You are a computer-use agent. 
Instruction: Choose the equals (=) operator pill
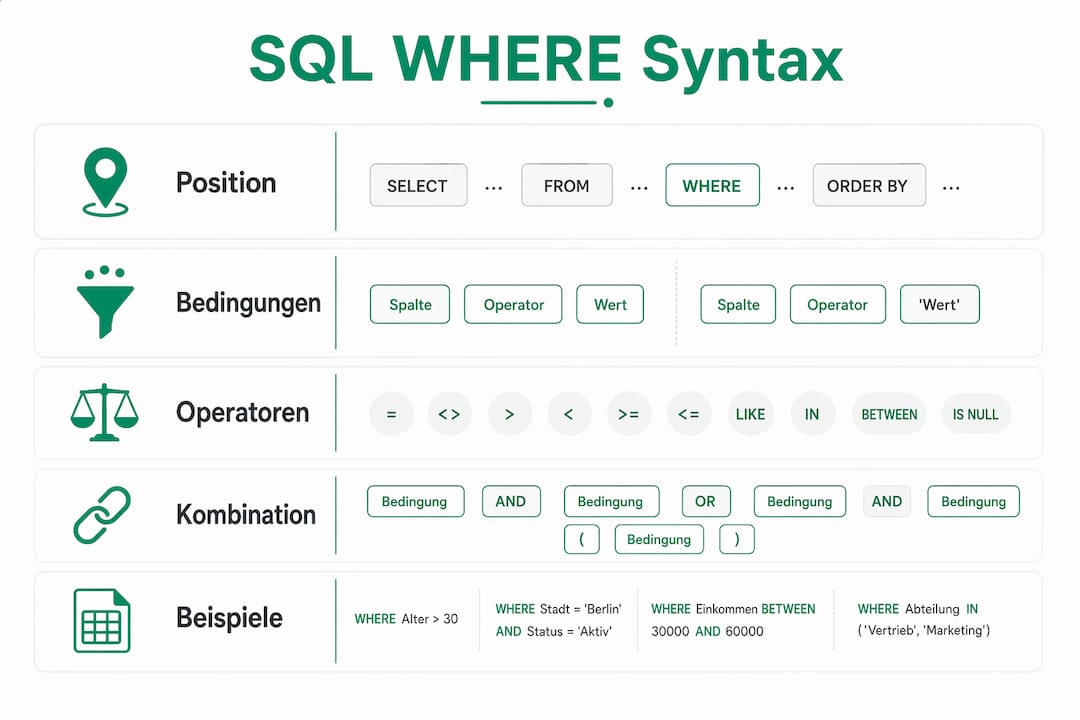coord(391,414)
